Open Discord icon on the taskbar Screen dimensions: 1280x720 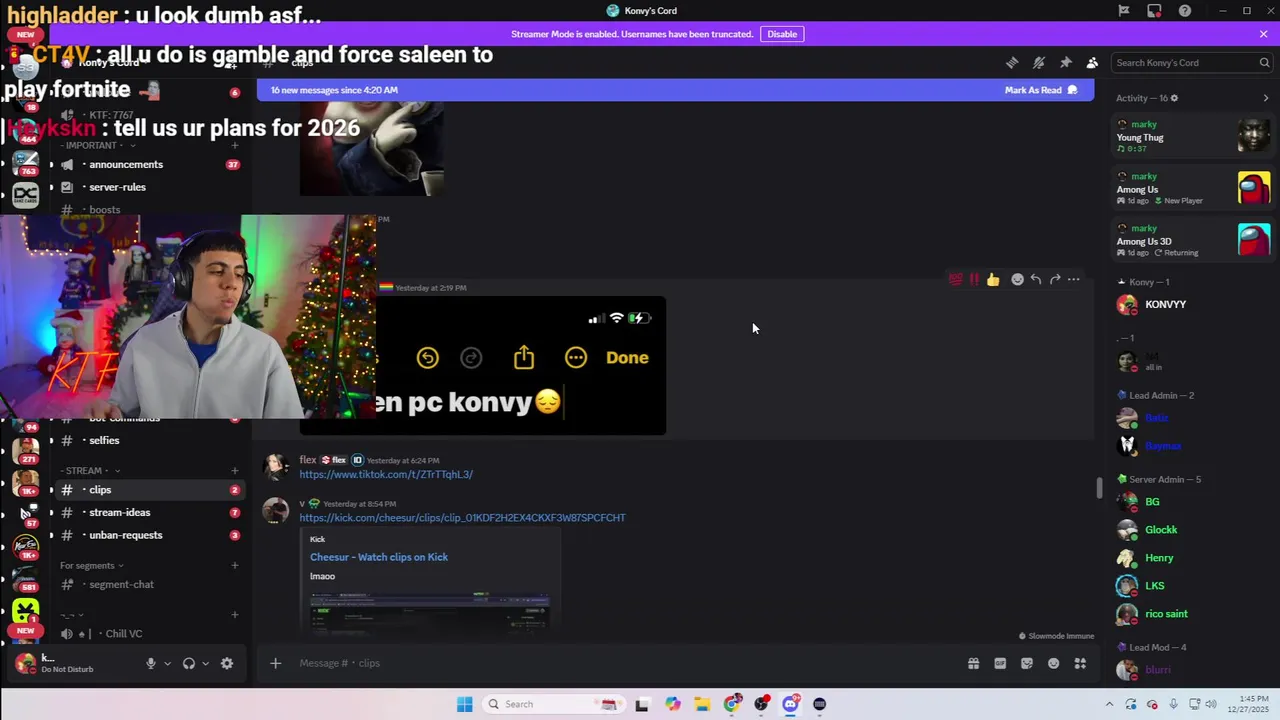790,704
